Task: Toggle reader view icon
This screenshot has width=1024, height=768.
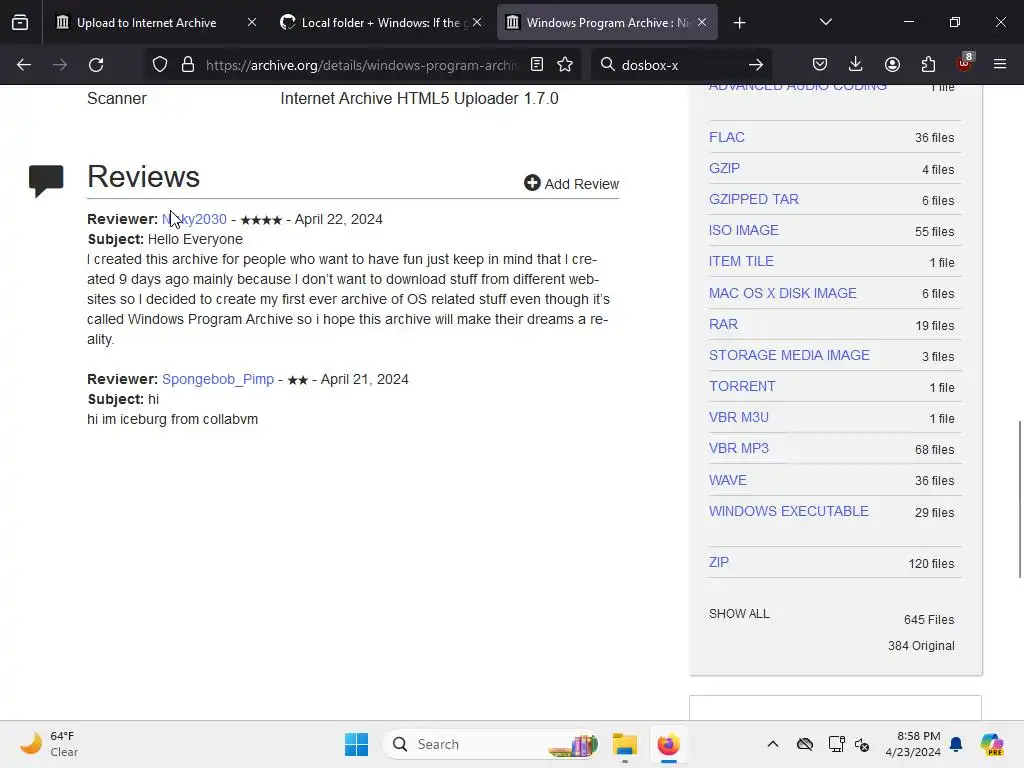Action: pyautogui.click(x=537, y=65)
